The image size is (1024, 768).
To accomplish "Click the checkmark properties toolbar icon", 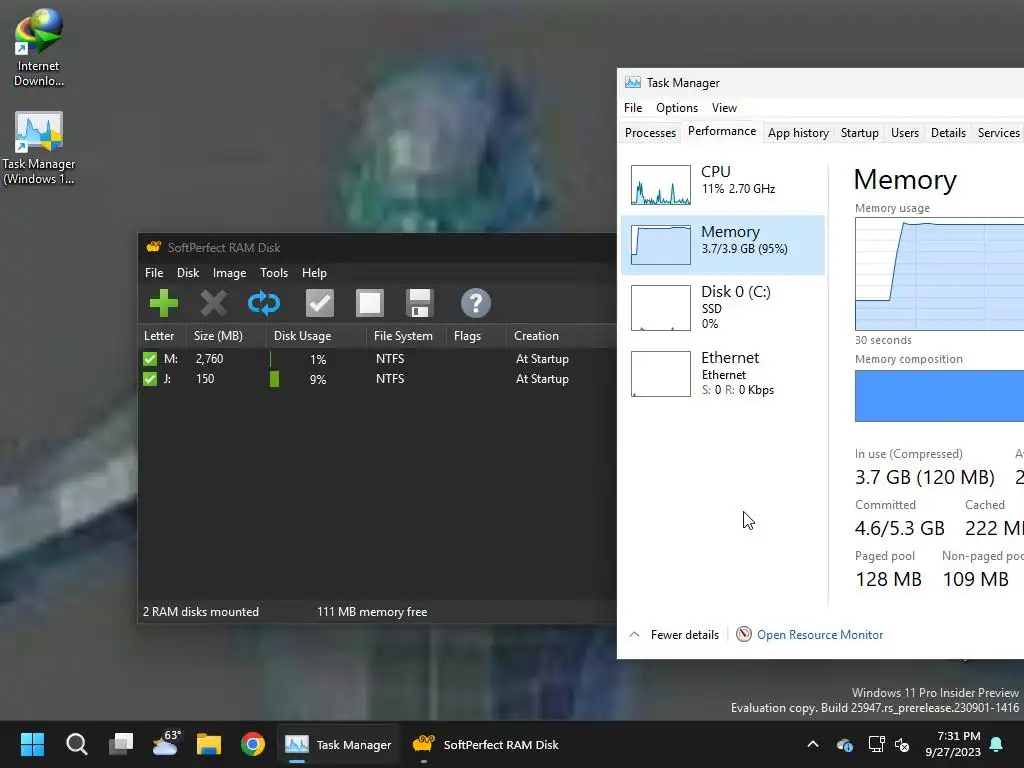I will (320, 303).
